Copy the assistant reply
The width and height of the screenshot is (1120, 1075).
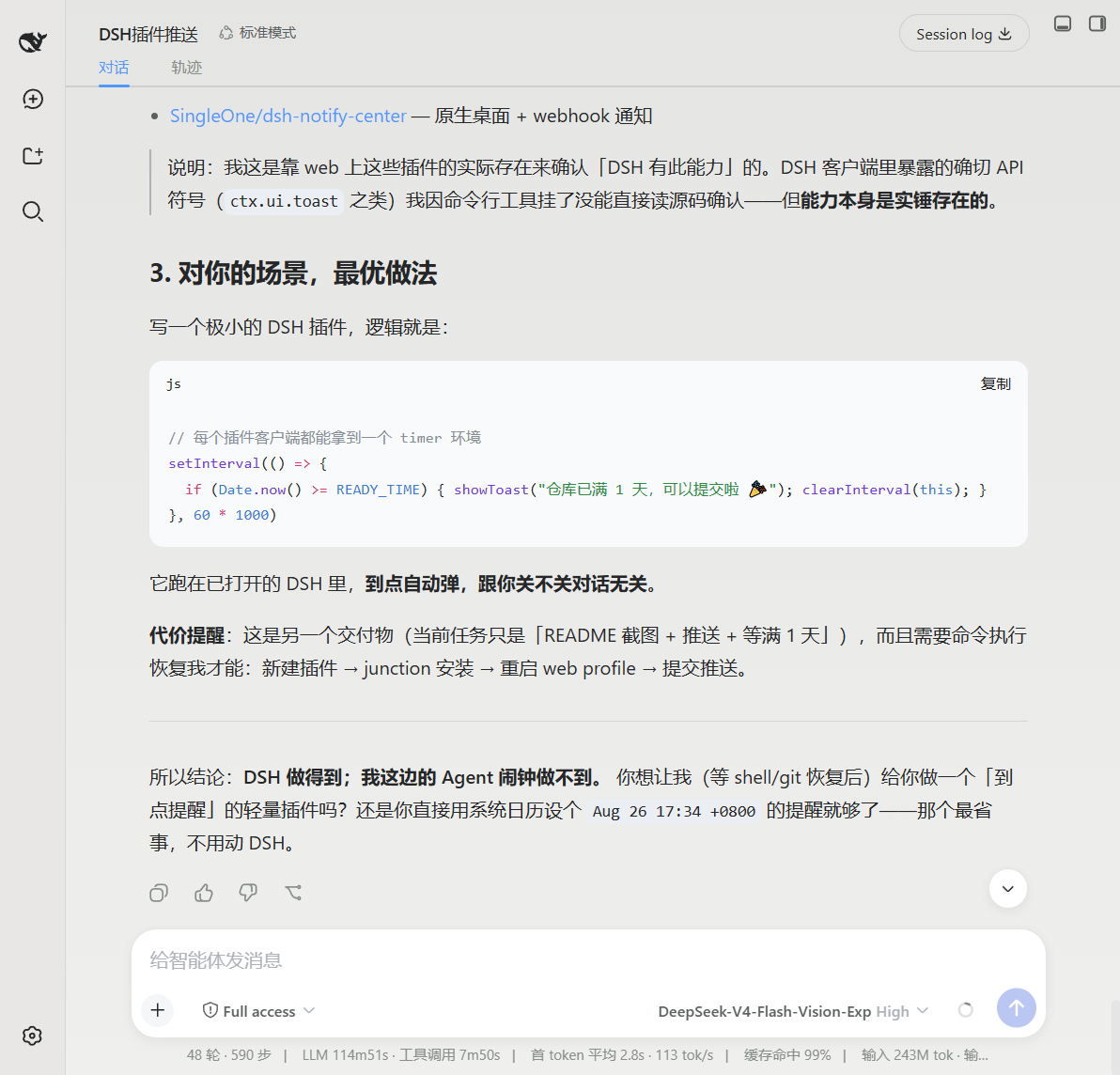tap(159, 892)
